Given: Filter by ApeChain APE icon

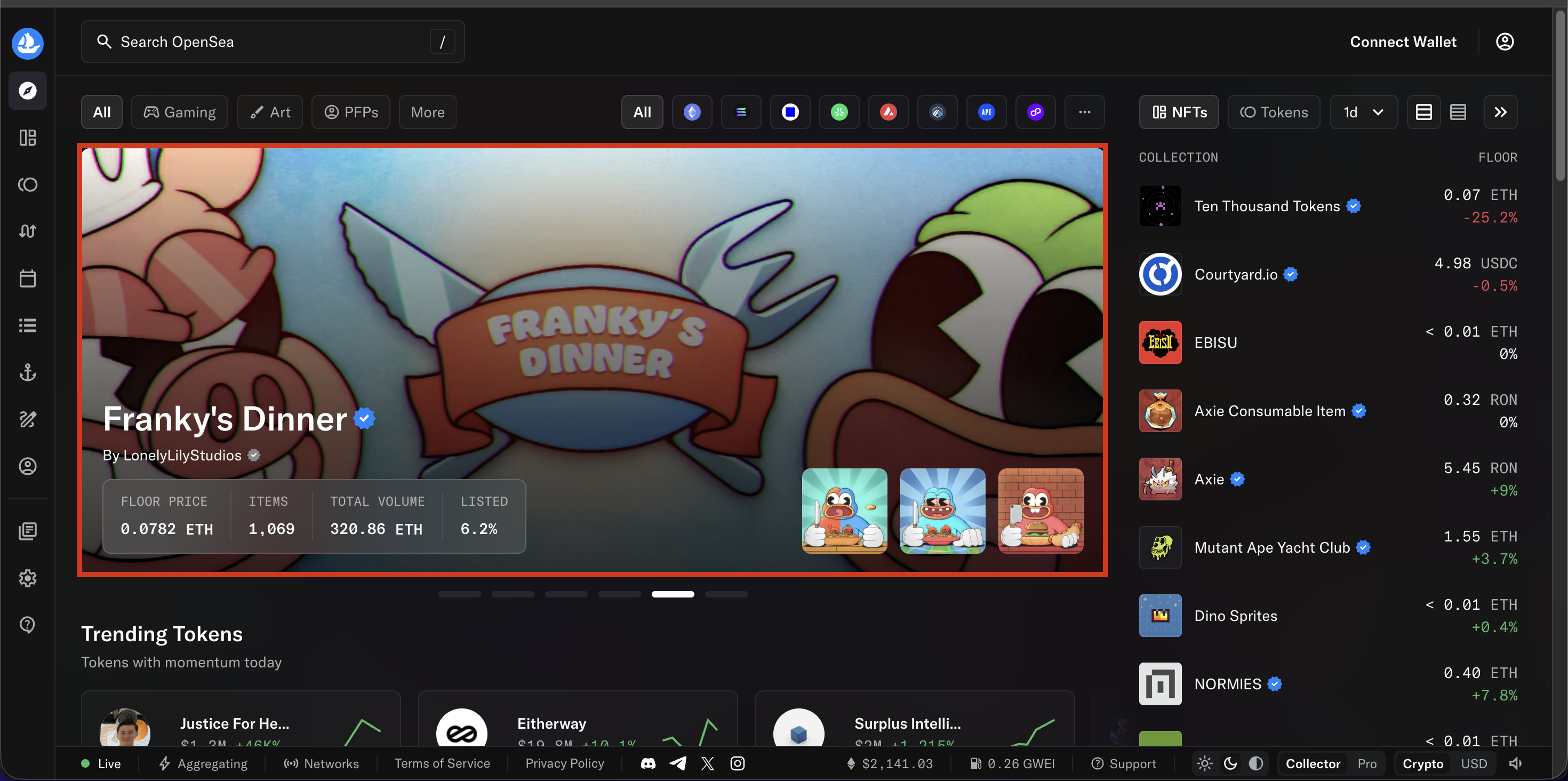Looking at the screenshot, I should click(x=986, y=112).
